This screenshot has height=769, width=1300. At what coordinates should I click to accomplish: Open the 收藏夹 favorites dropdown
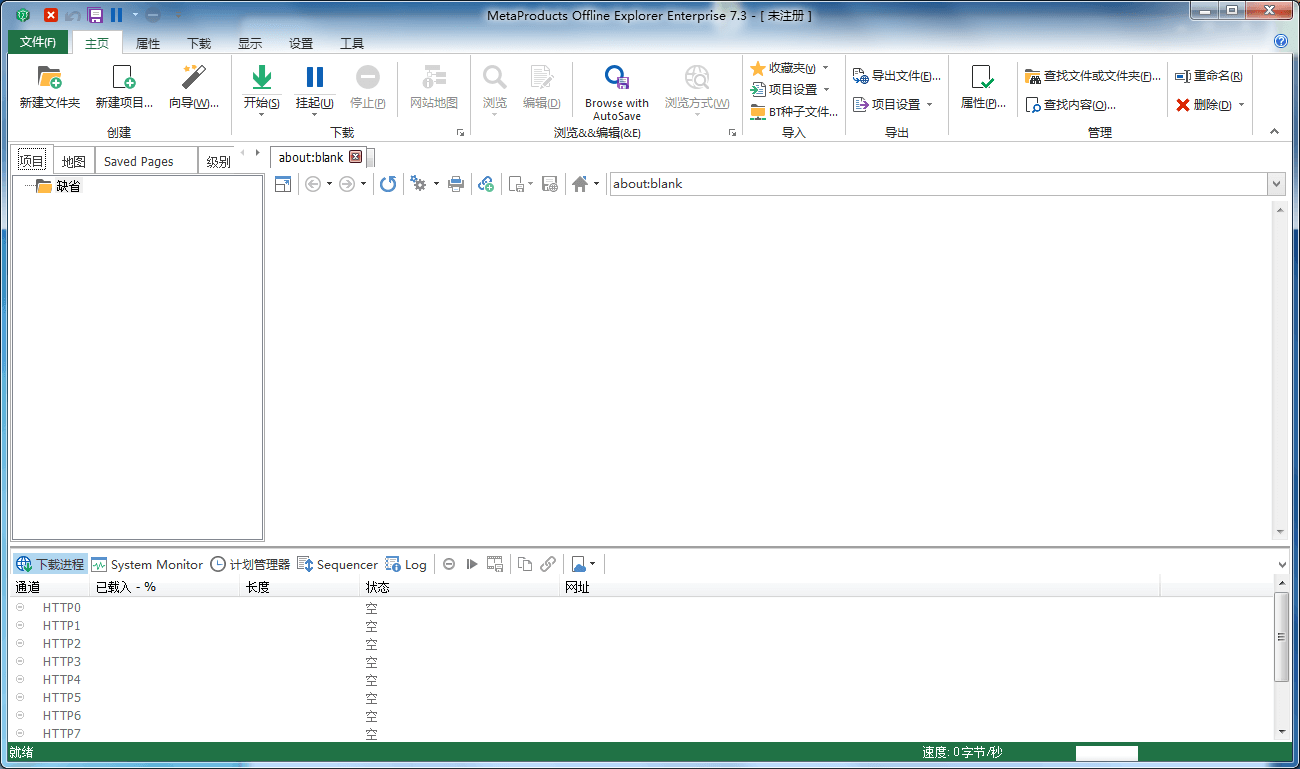pos(826,68)
